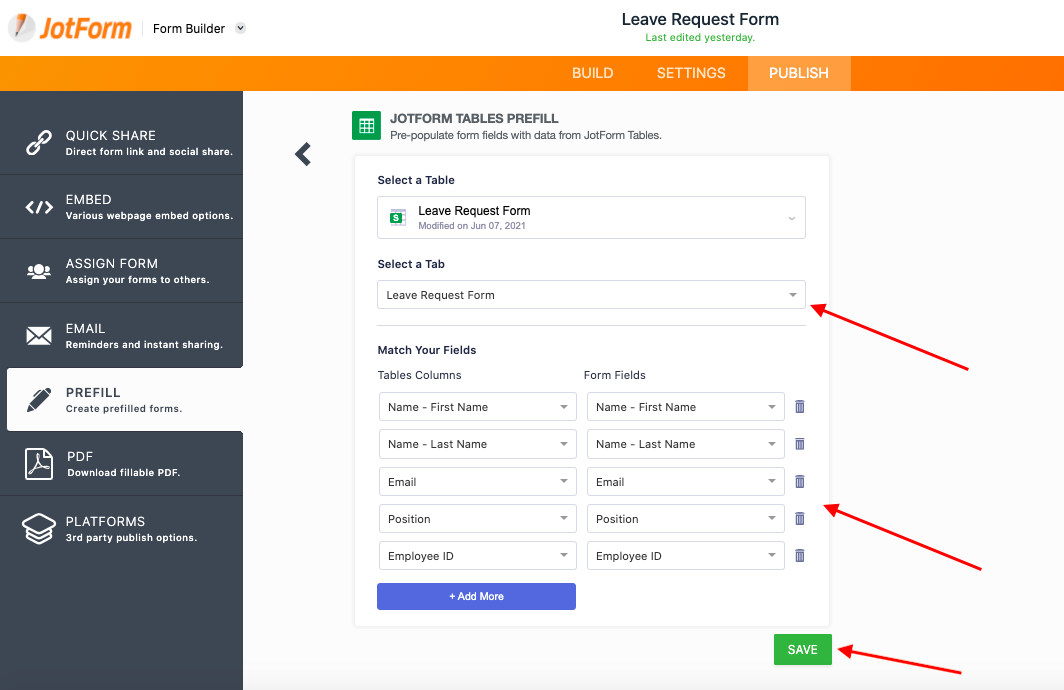Click the + Add More button

(x=476, y=596)
